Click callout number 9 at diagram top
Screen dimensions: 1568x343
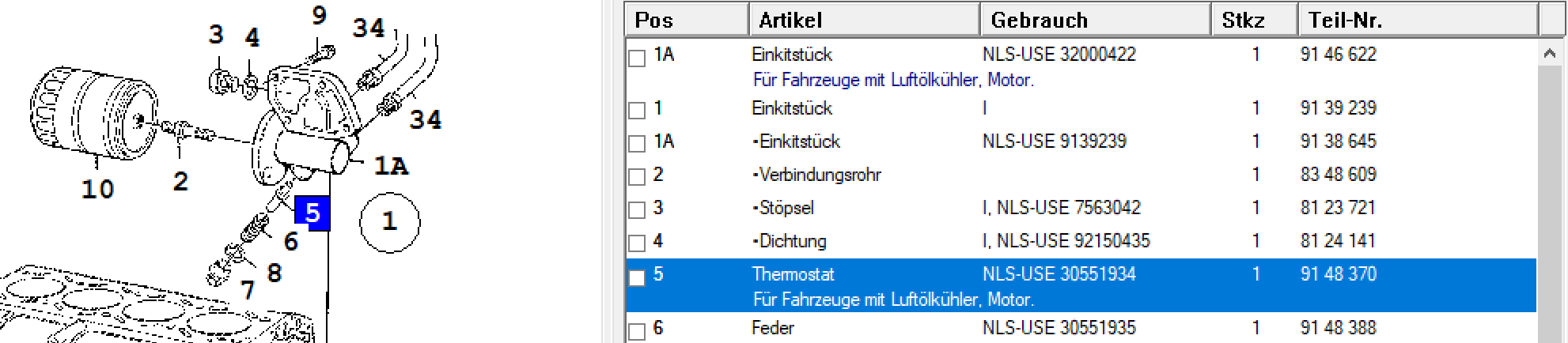[320, 15]
